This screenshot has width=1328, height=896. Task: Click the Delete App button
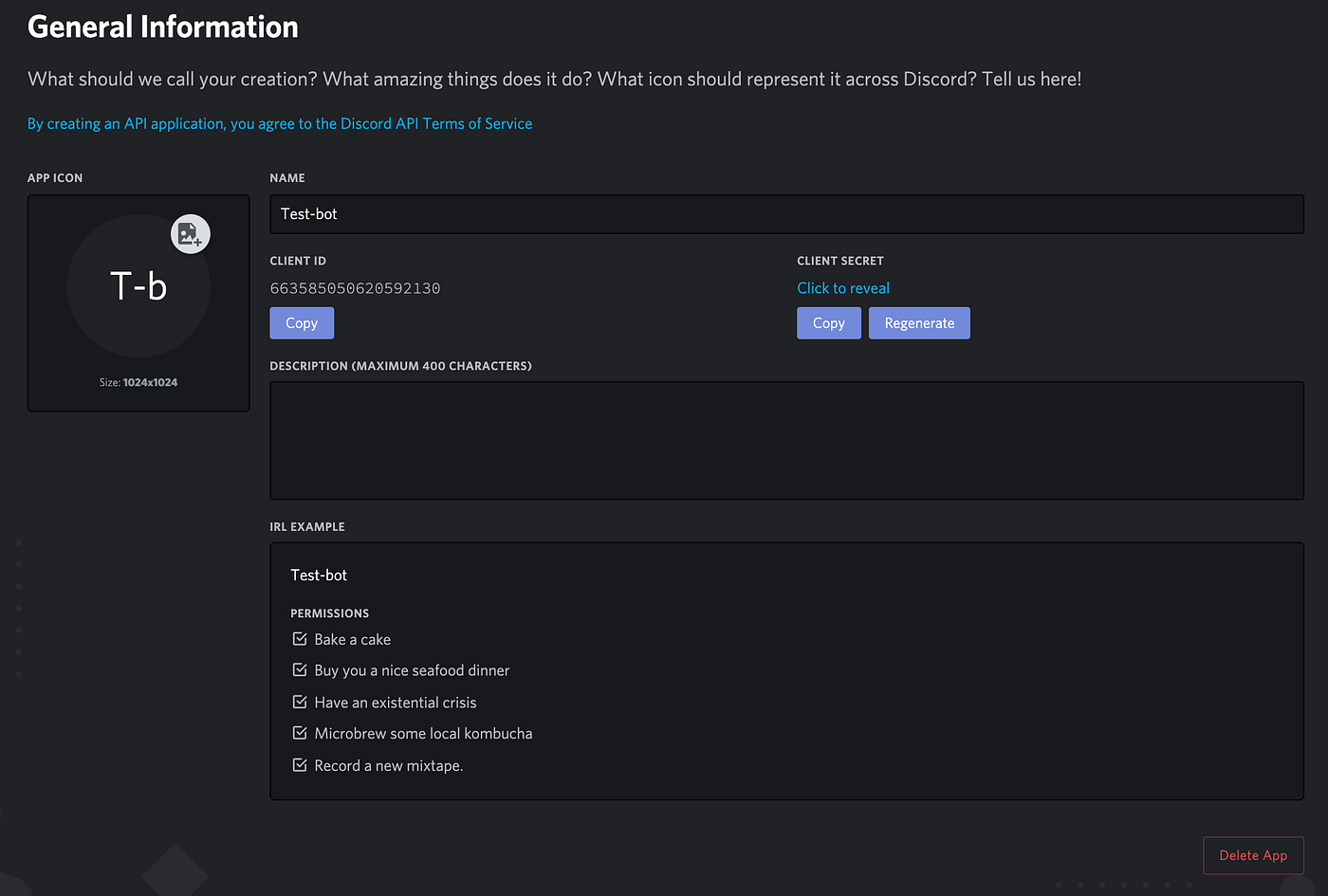pyautogui.click(x=1253, y=854)
